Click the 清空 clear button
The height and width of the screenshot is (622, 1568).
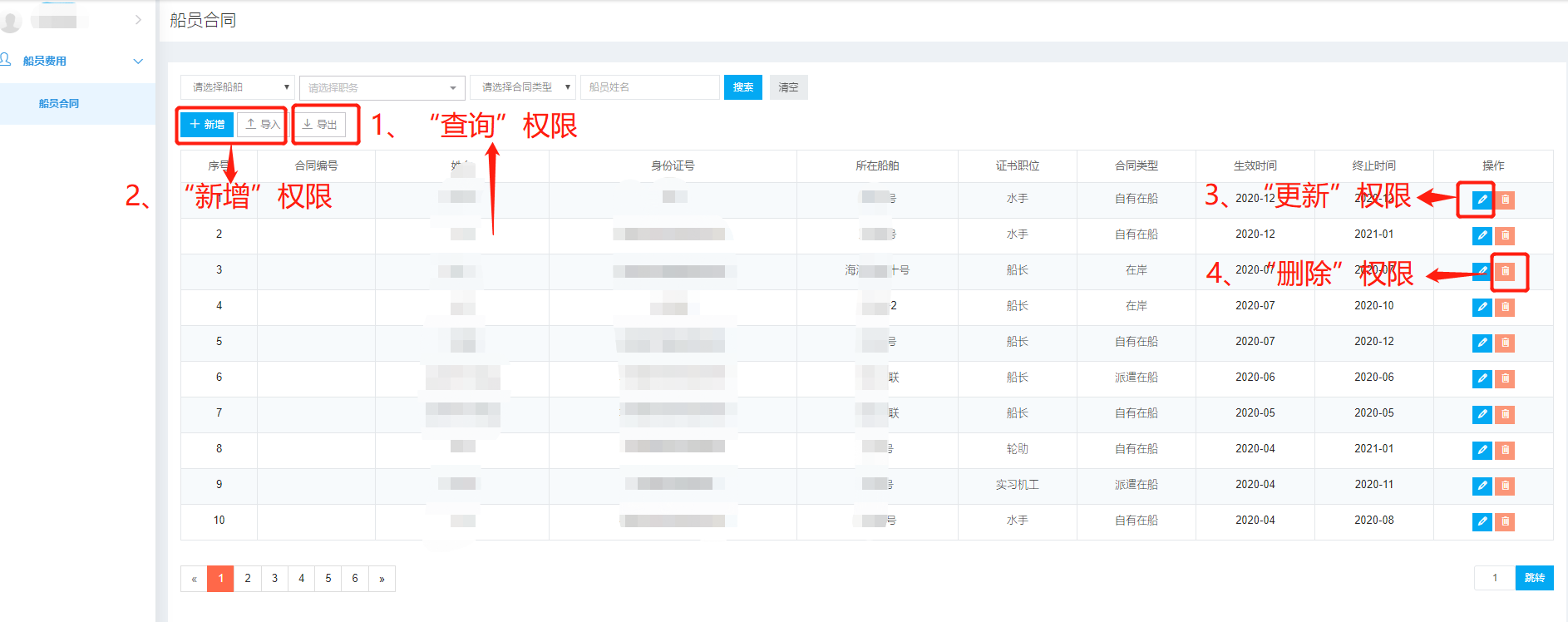[788, 86]
